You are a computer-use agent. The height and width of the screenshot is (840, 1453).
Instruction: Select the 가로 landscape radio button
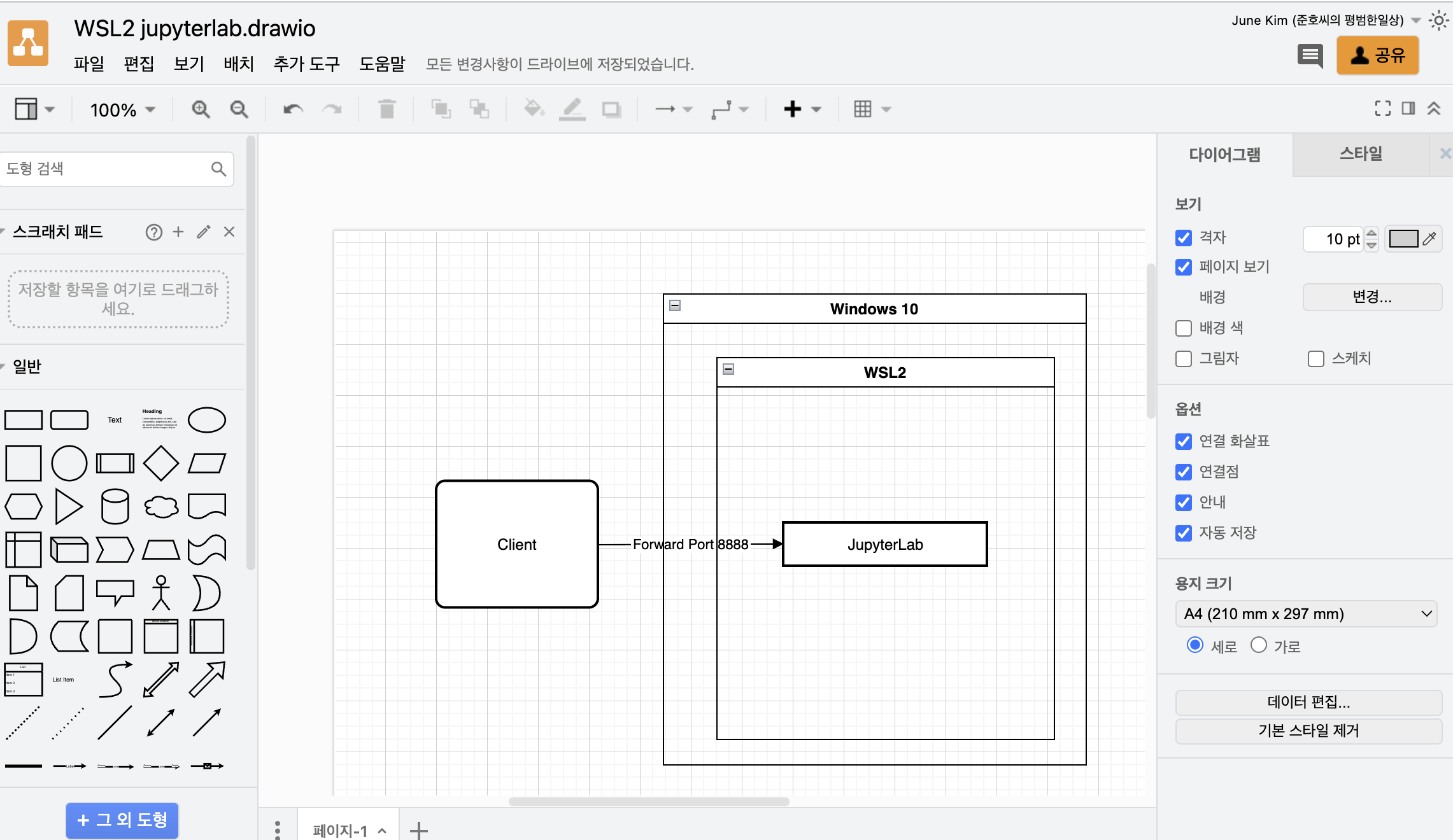click(1258, 645)
